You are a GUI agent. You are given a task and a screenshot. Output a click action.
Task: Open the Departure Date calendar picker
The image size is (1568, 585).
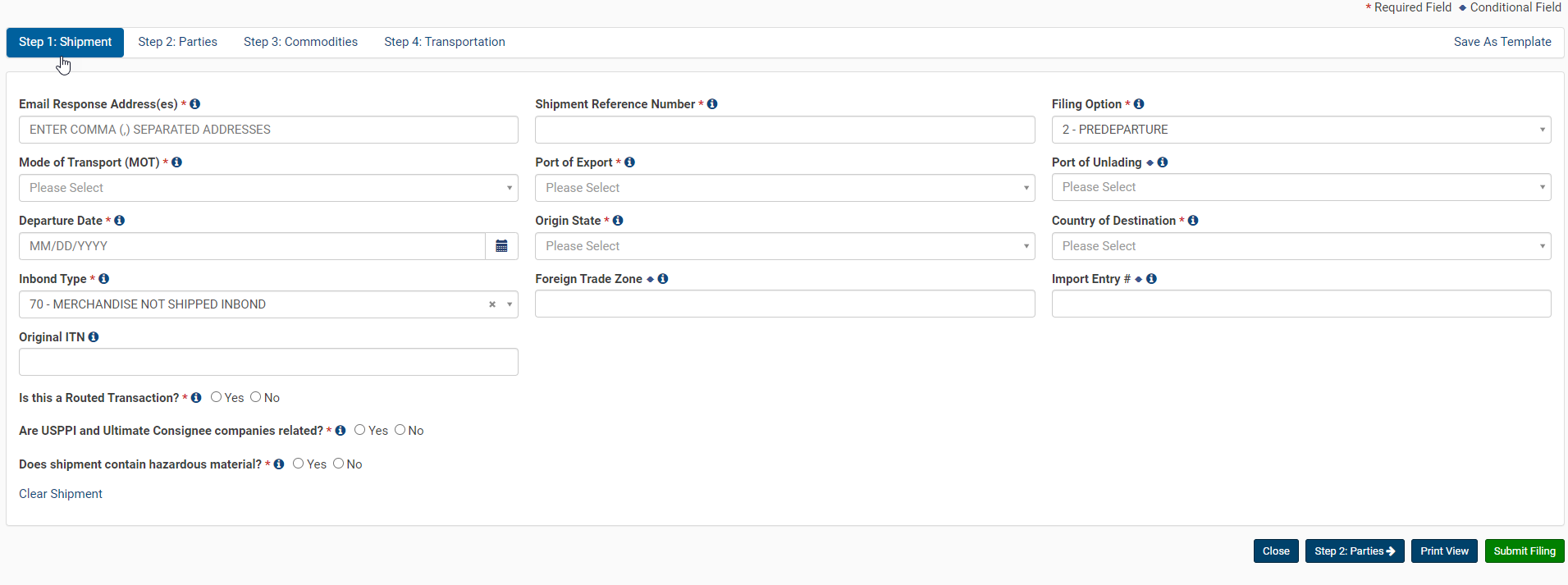(x=501, y=246)
